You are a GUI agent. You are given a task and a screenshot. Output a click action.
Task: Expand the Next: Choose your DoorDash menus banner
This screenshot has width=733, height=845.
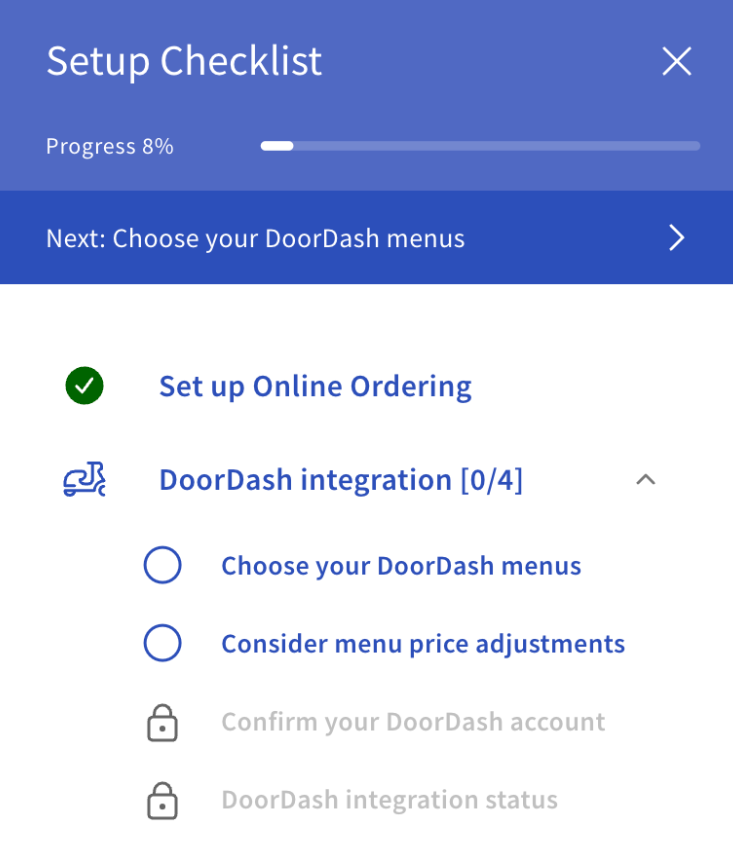click(255, 238)
